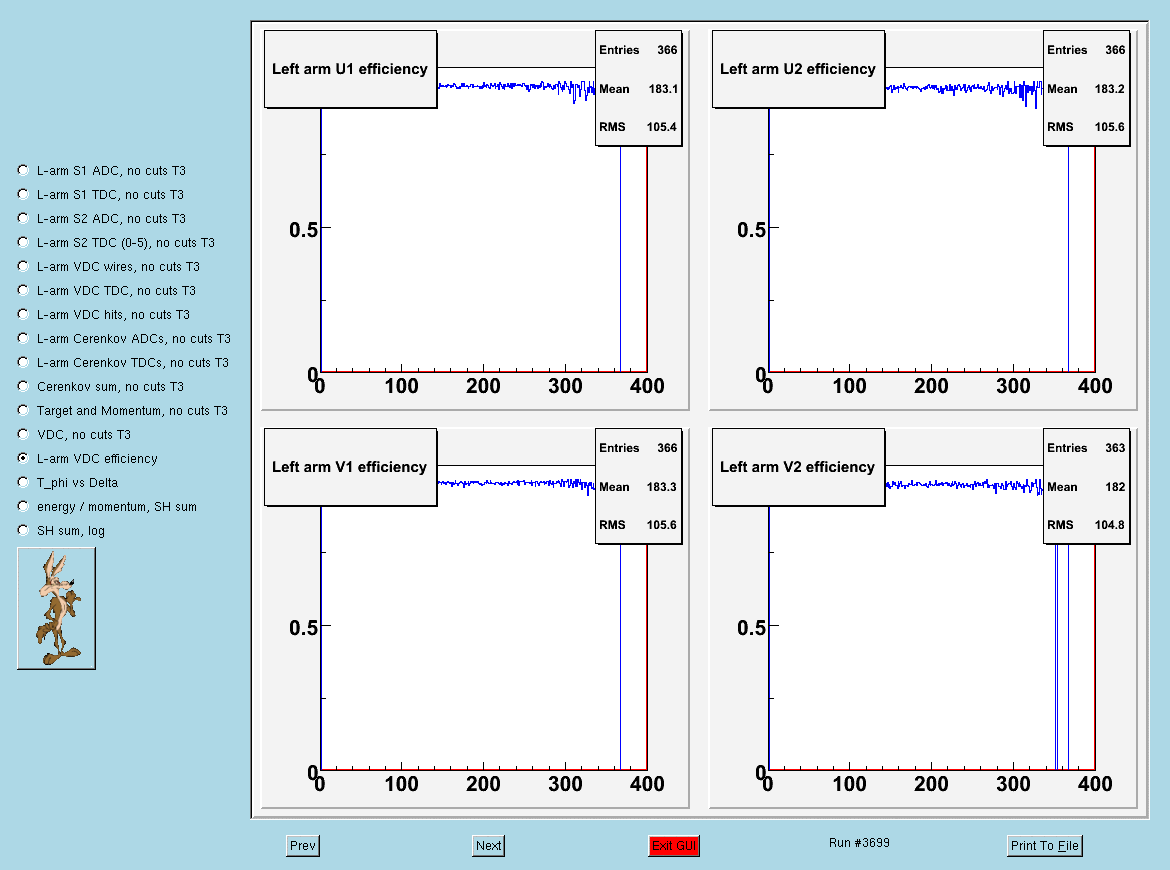Select L-arm S1 TDC, no cuts T3 option

(x=23, y=194)
